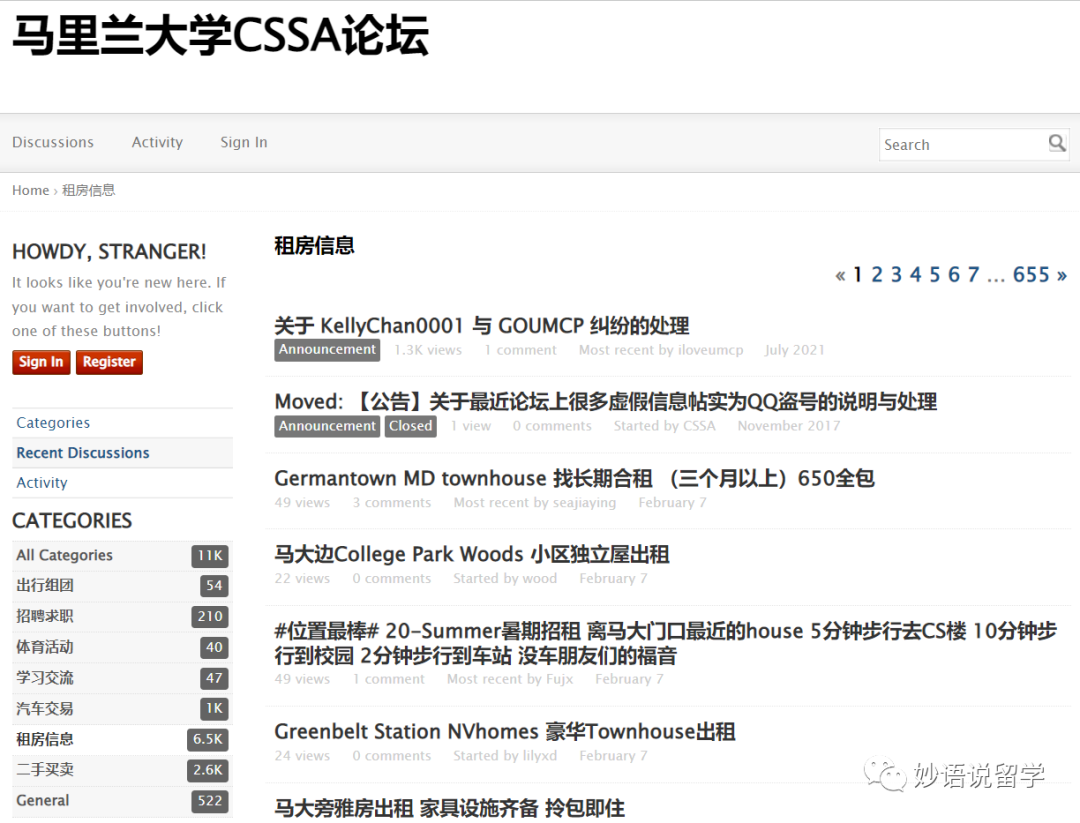Open Germantown MD townhouse 找长期合租 thread
This screenshot has height=823, width=1080.
[574, 477]
